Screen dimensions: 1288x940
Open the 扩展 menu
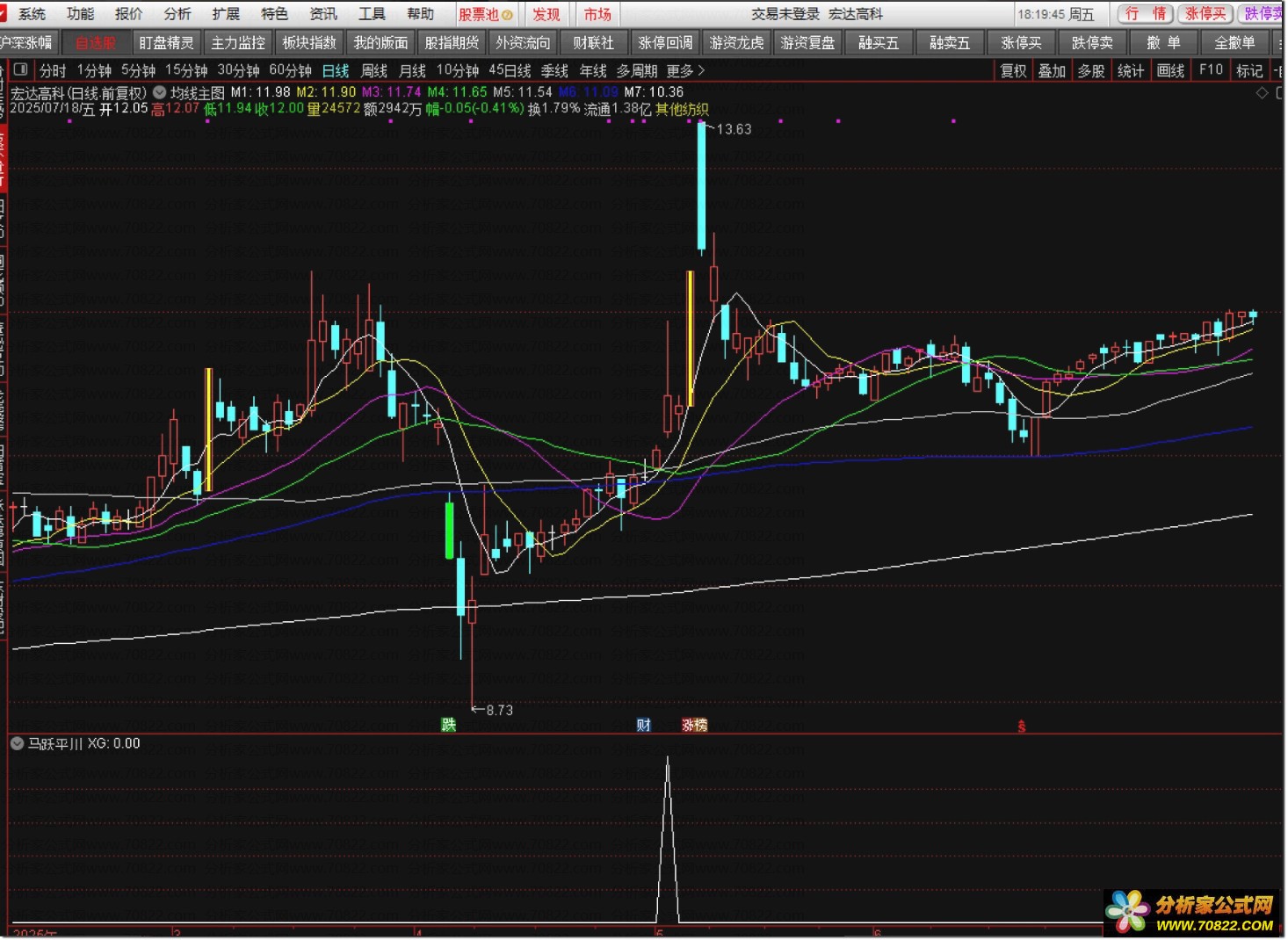pyautogui.click(x=226, y=14)
